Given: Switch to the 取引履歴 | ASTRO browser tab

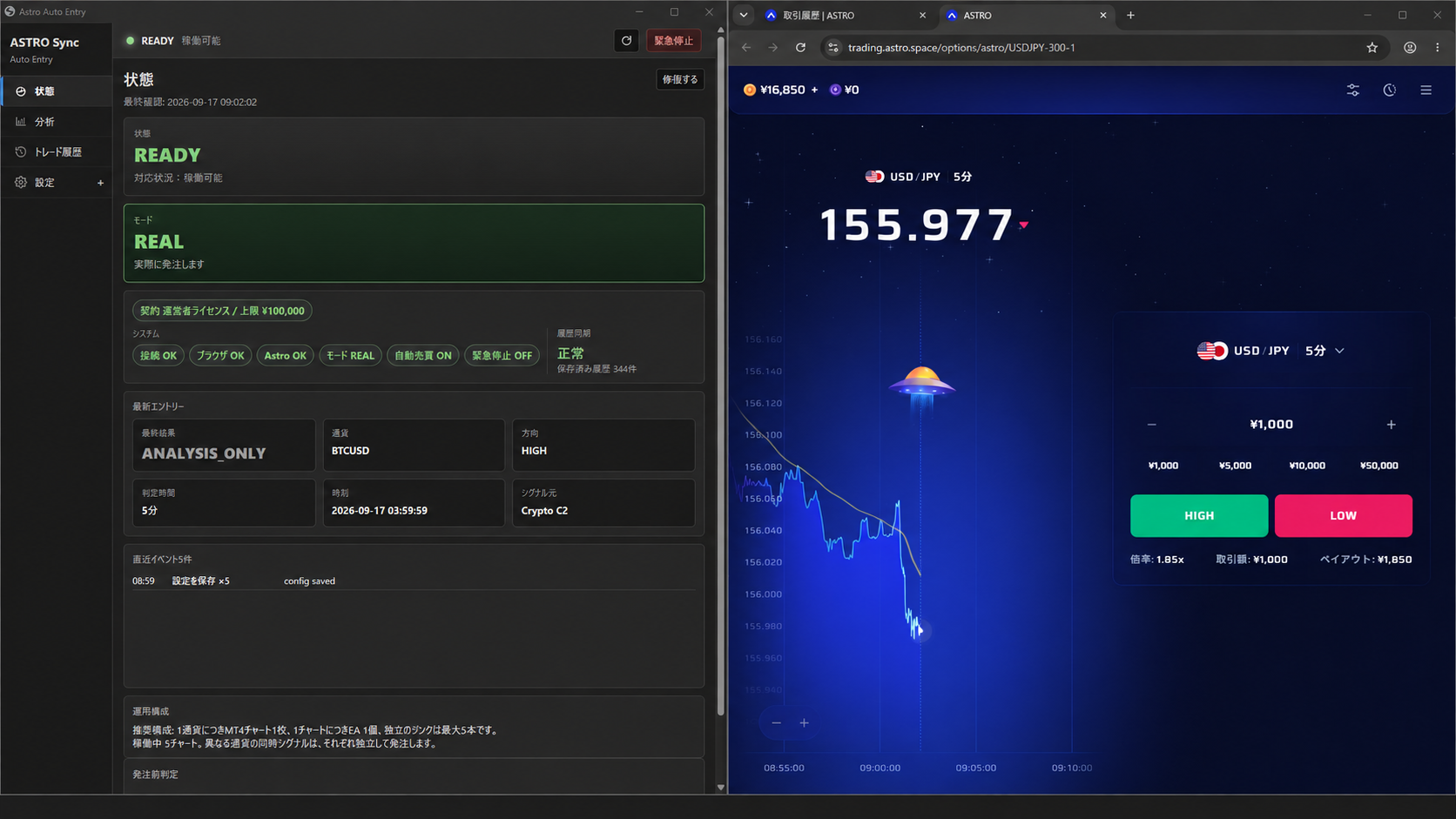Looking at the screenshot, I should pyautogui.click(x=834, y=16).
